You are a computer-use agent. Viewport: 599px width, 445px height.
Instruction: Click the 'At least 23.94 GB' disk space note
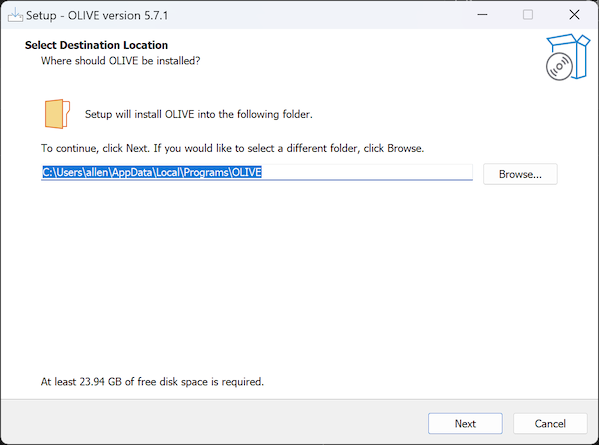click(152, 382)
